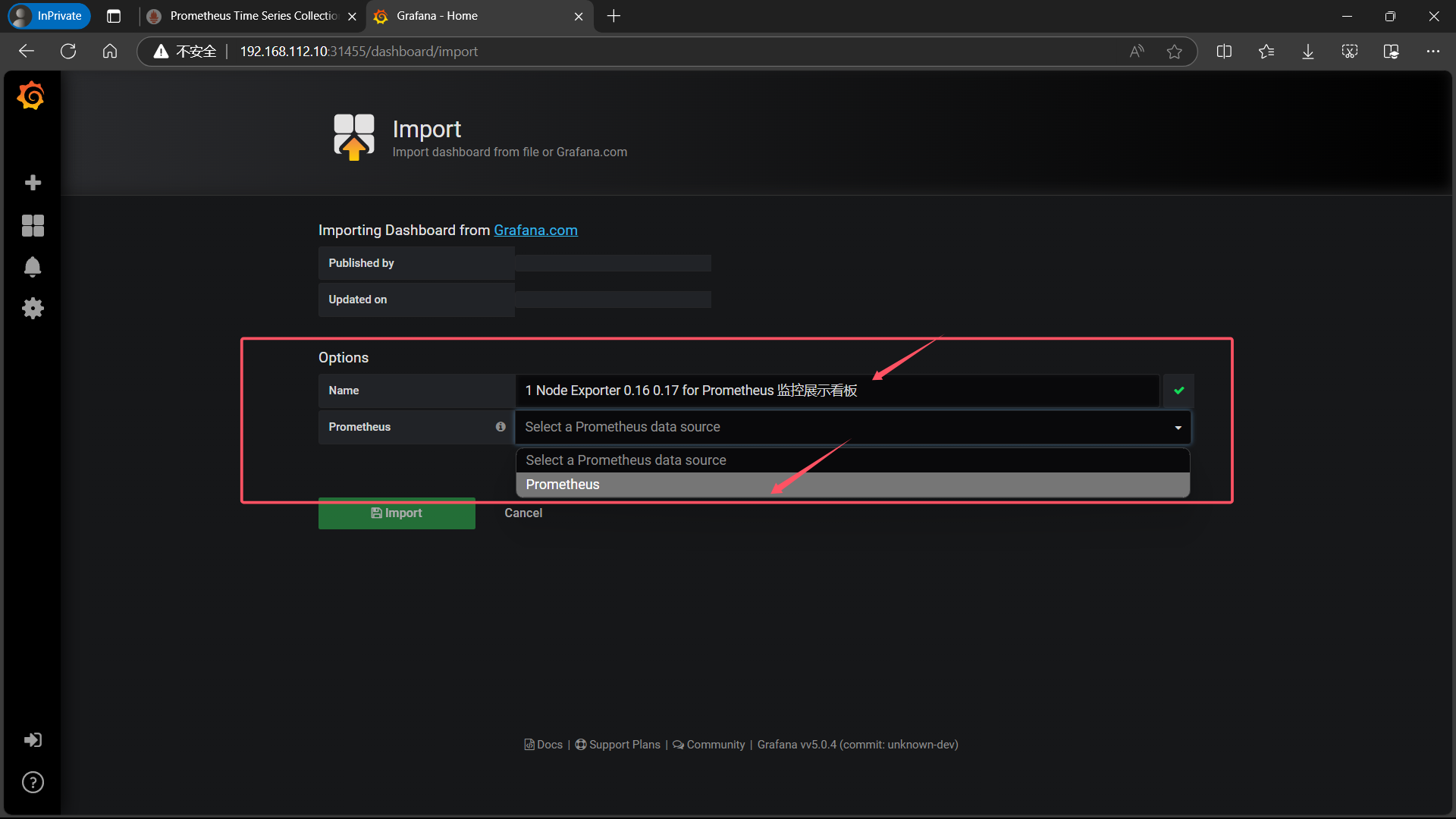1456x819 pixels.
Task: Open the Configuration gear icon
Action: tap(33, 308)
